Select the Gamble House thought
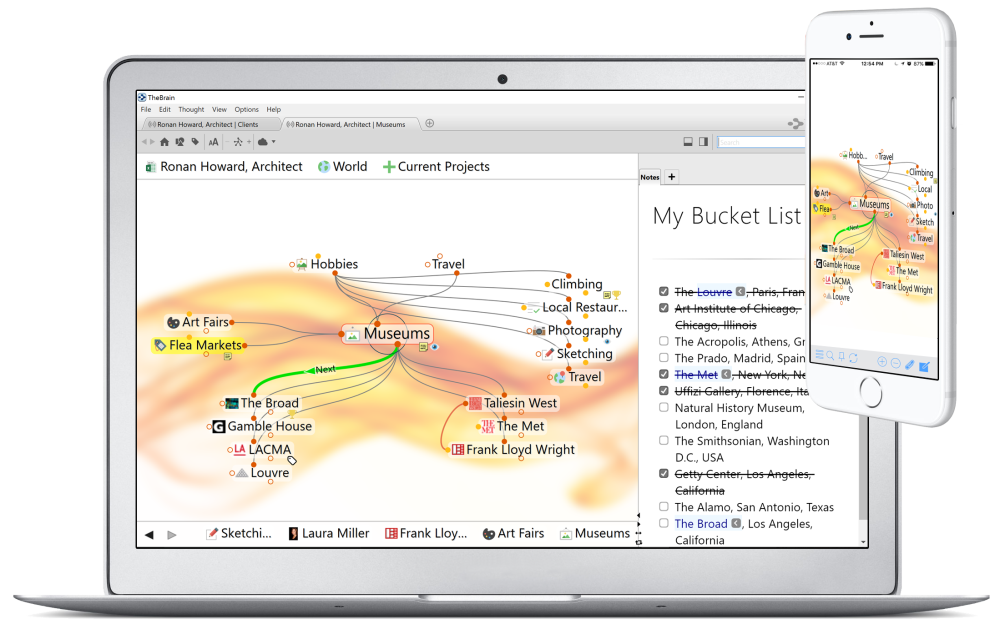 click(x=263, y=426)
